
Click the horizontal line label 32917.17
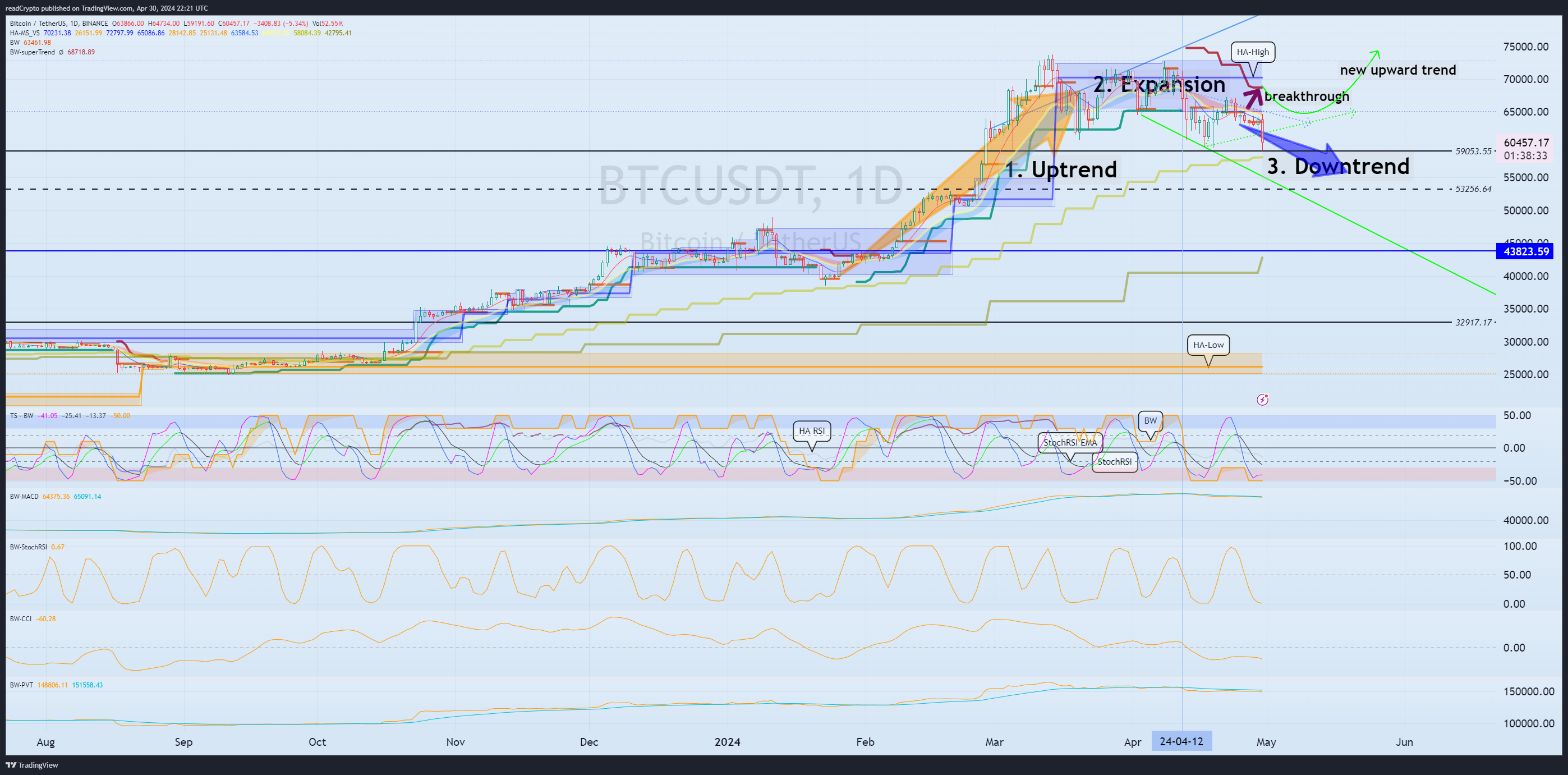coord(1473,323)
